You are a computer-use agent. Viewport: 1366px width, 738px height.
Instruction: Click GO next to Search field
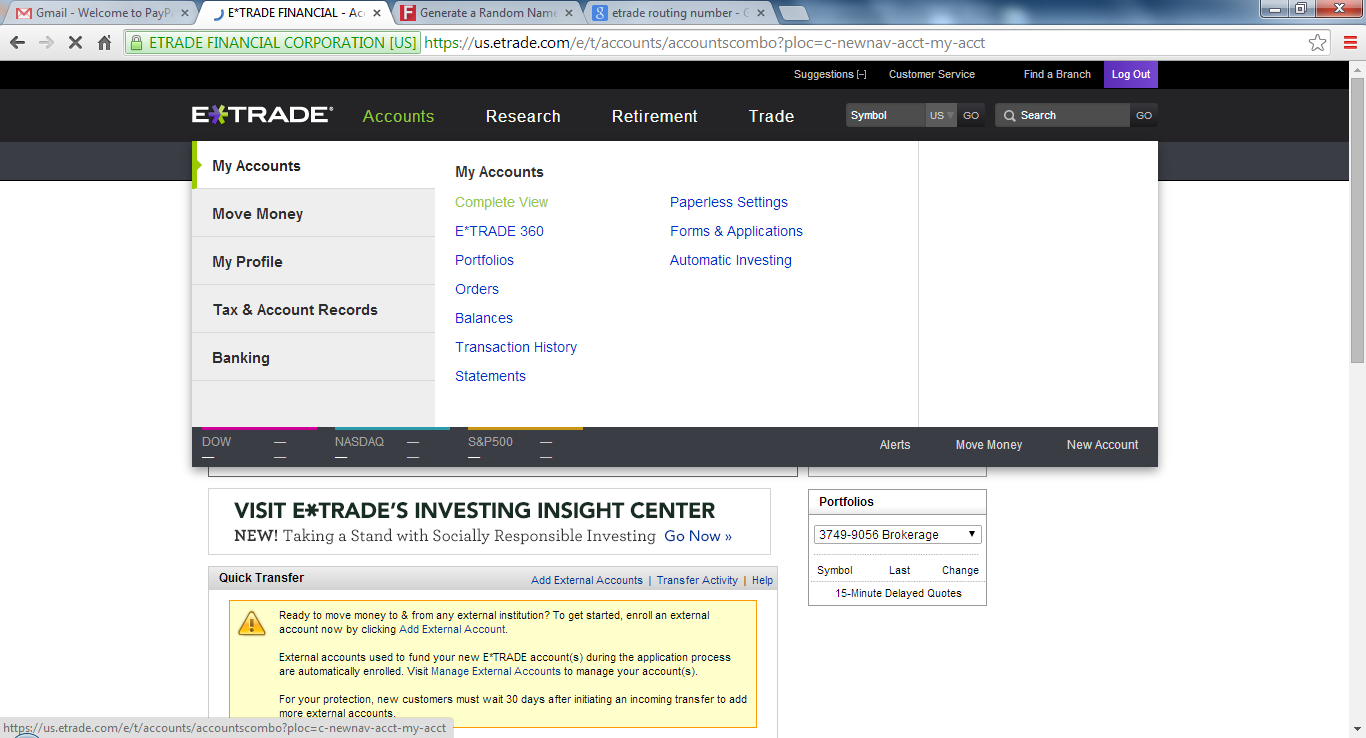coord(1144,115)
